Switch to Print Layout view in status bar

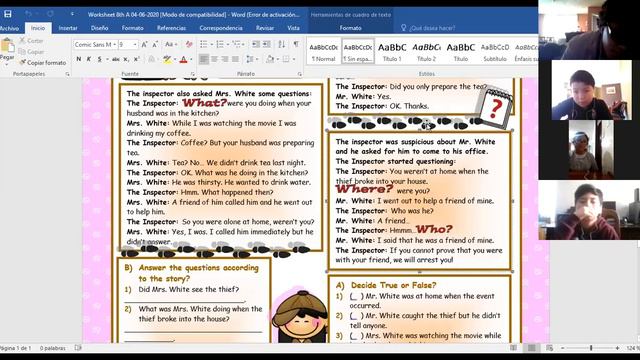531,348
